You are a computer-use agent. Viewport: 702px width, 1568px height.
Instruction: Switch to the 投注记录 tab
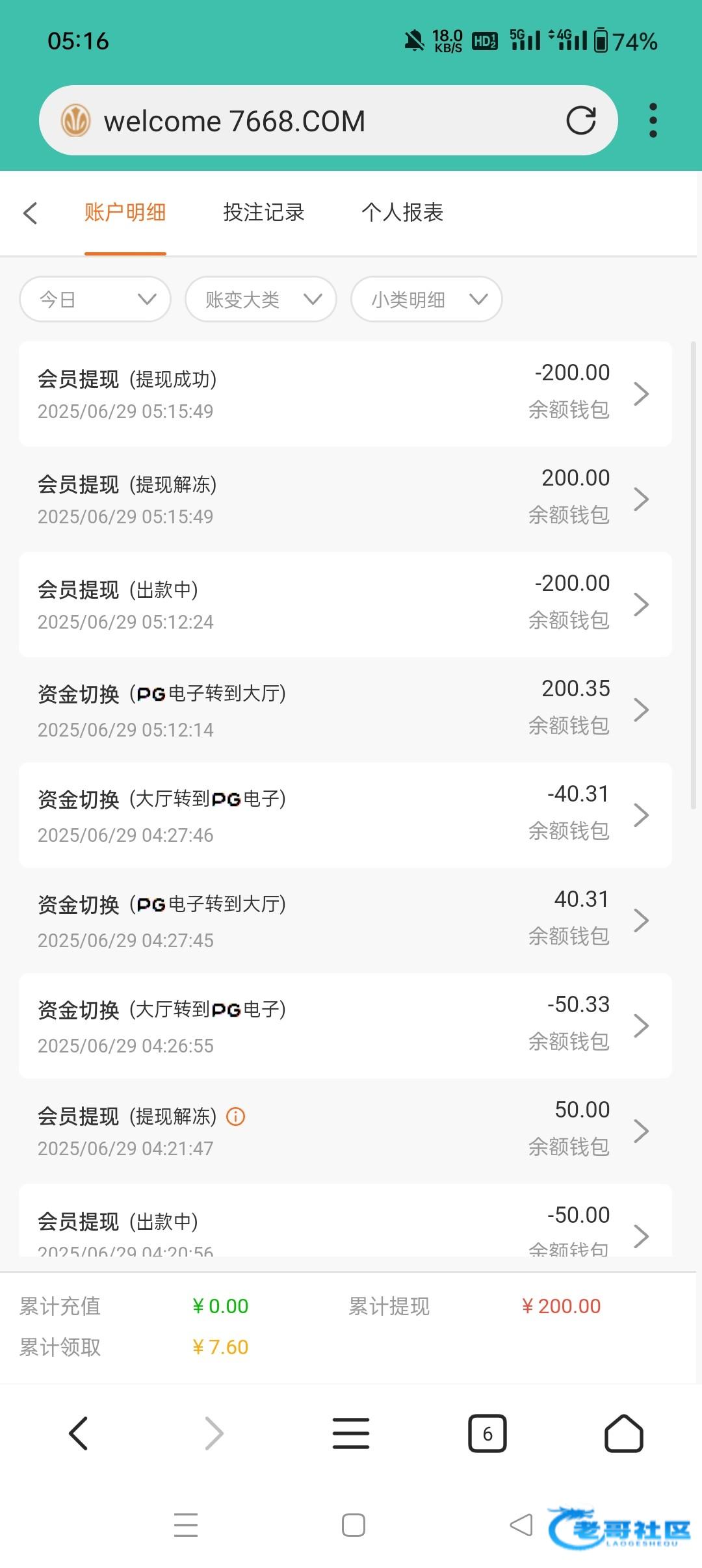pos(264,213)
